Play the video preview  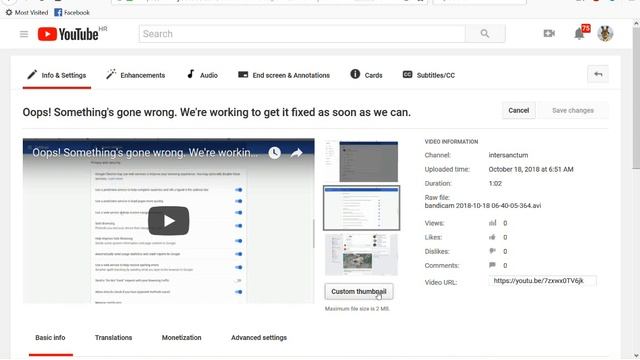[x=169, y=221]
